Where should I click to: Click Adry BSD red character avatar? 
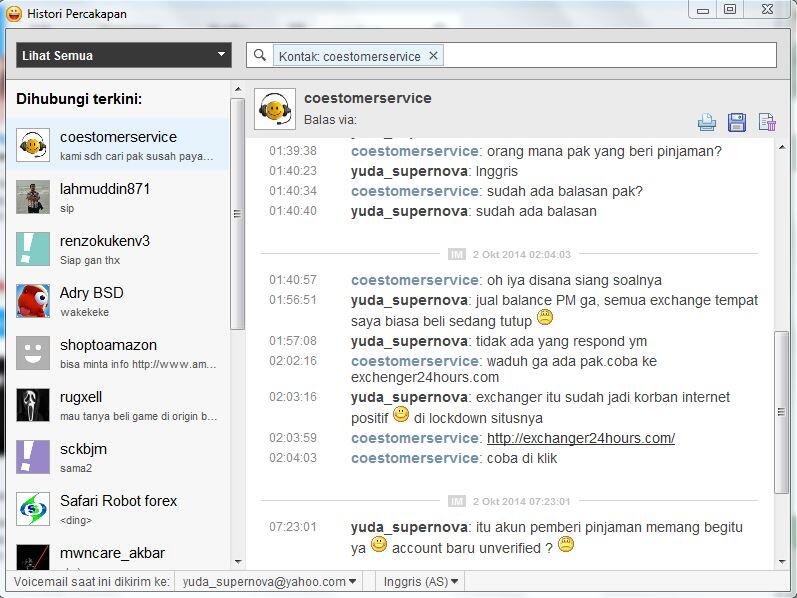[33, 301]
